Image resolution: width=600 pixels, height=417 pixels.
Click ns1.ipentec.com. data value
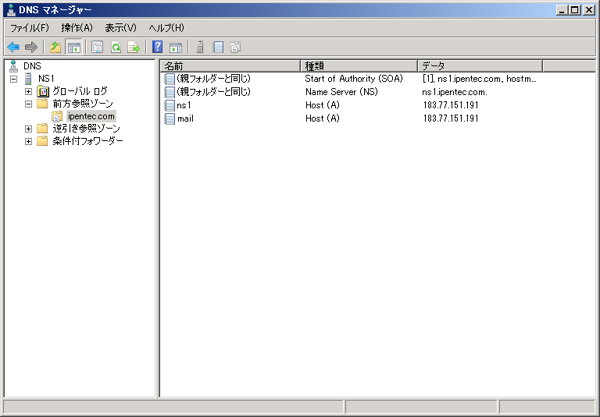click(455, 92)
